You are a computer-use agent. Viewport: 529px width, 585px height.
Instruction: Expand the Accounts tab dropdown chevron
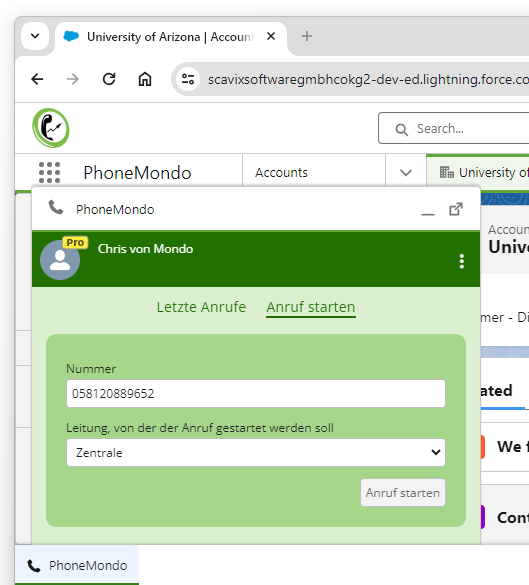406,172
